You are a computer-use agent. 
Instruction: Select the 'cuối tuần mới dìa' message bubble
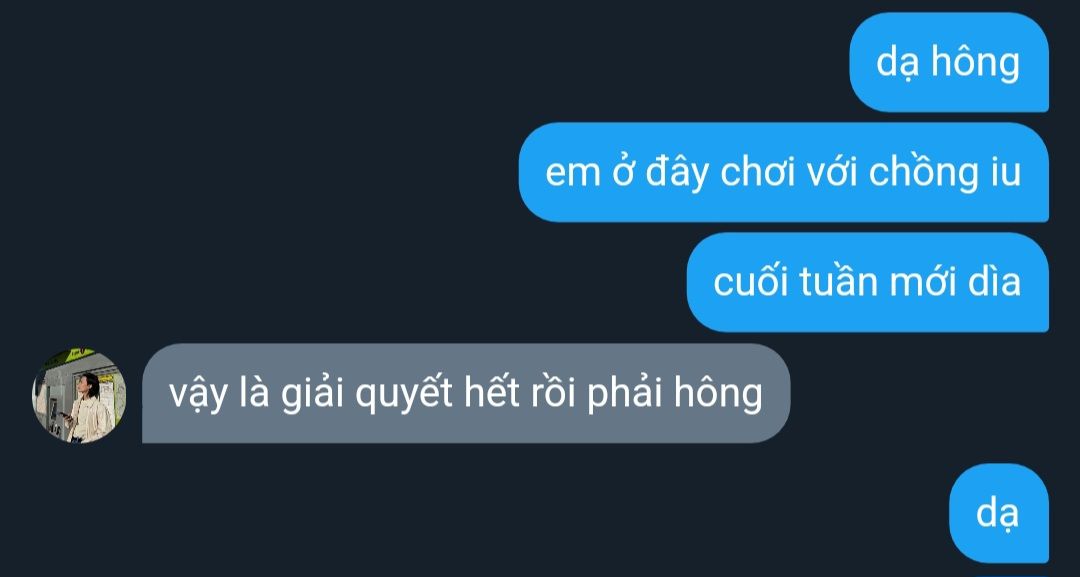coord(868,282)
